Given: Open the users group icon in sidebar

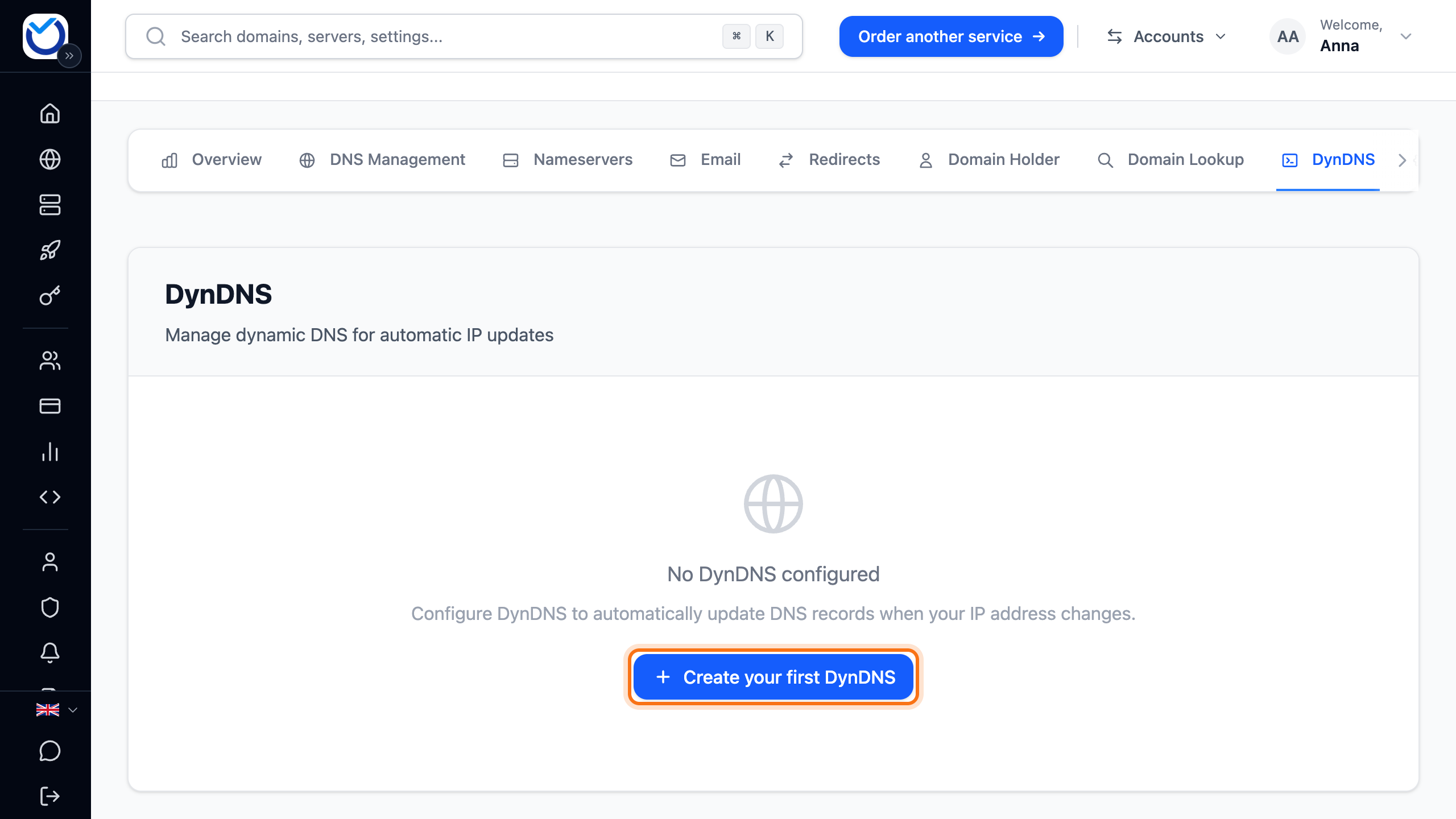Looking at the screenshot, I should pyautogui.click(x=50, y=361).
